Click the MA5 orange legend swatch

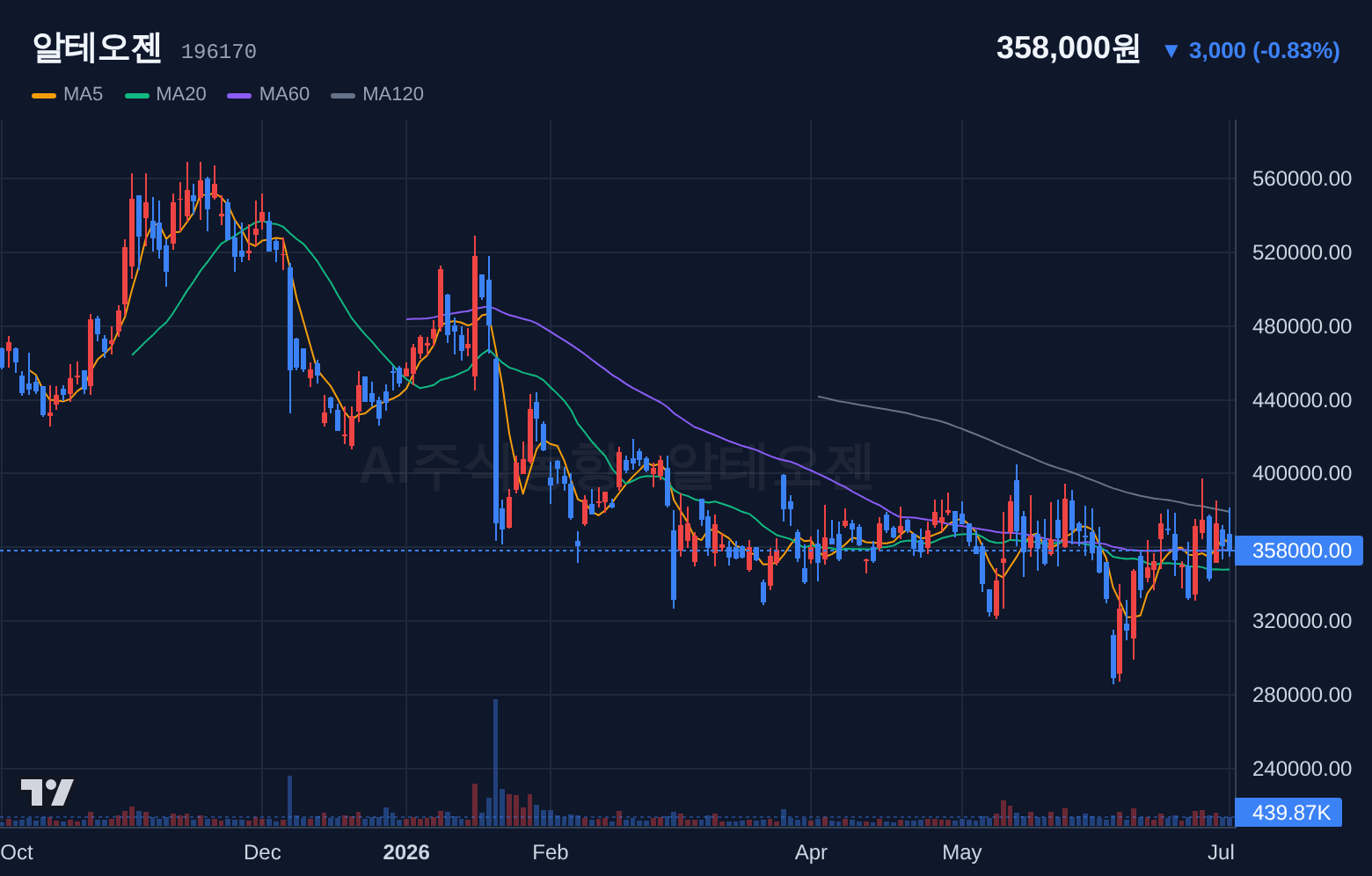[x=44, y=95]
